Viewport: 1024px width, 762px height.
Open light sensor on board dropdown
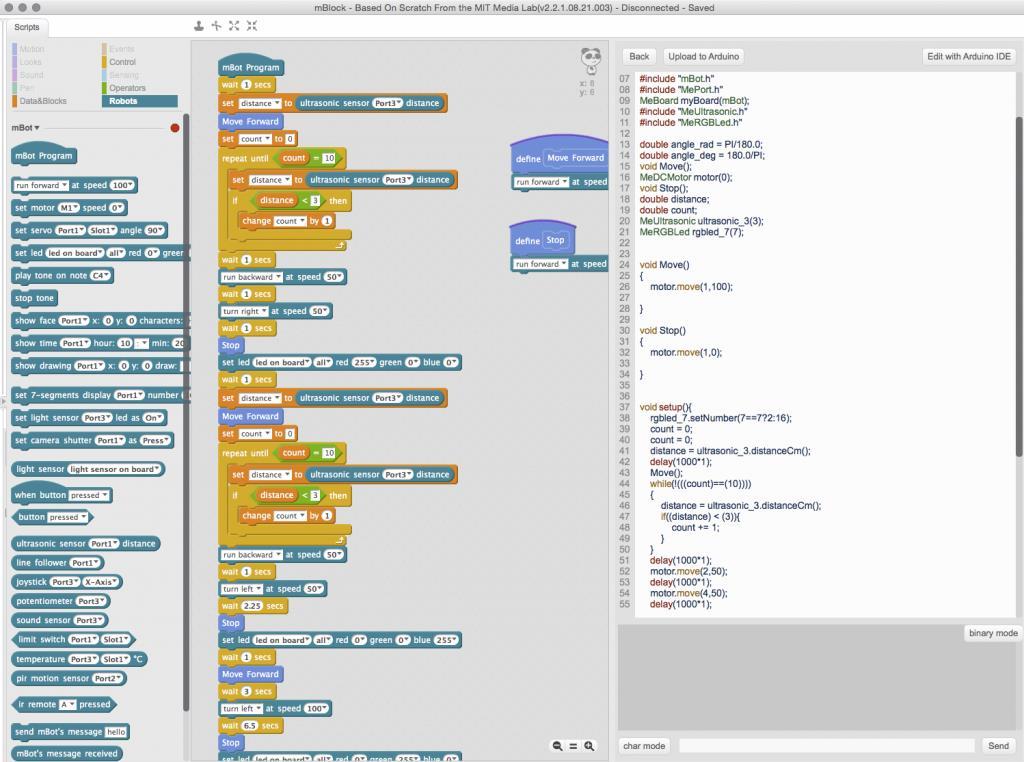(x=114, y=469)
